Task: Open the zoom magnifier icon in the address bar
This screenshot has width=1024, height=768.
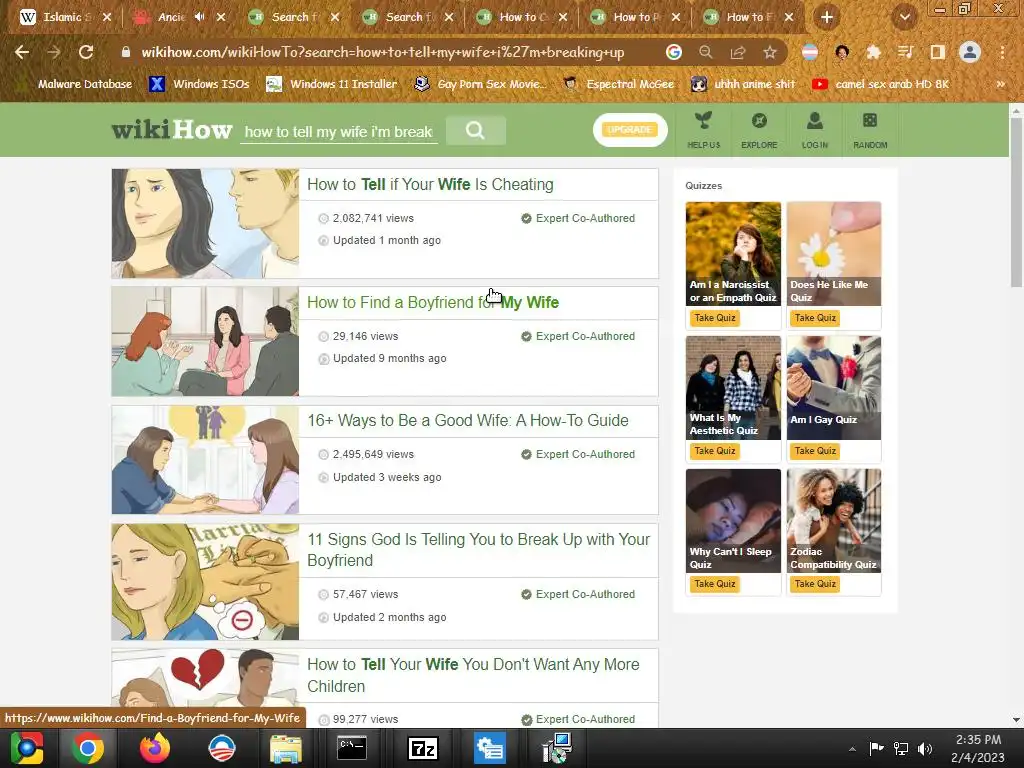Action: (705, 52)
